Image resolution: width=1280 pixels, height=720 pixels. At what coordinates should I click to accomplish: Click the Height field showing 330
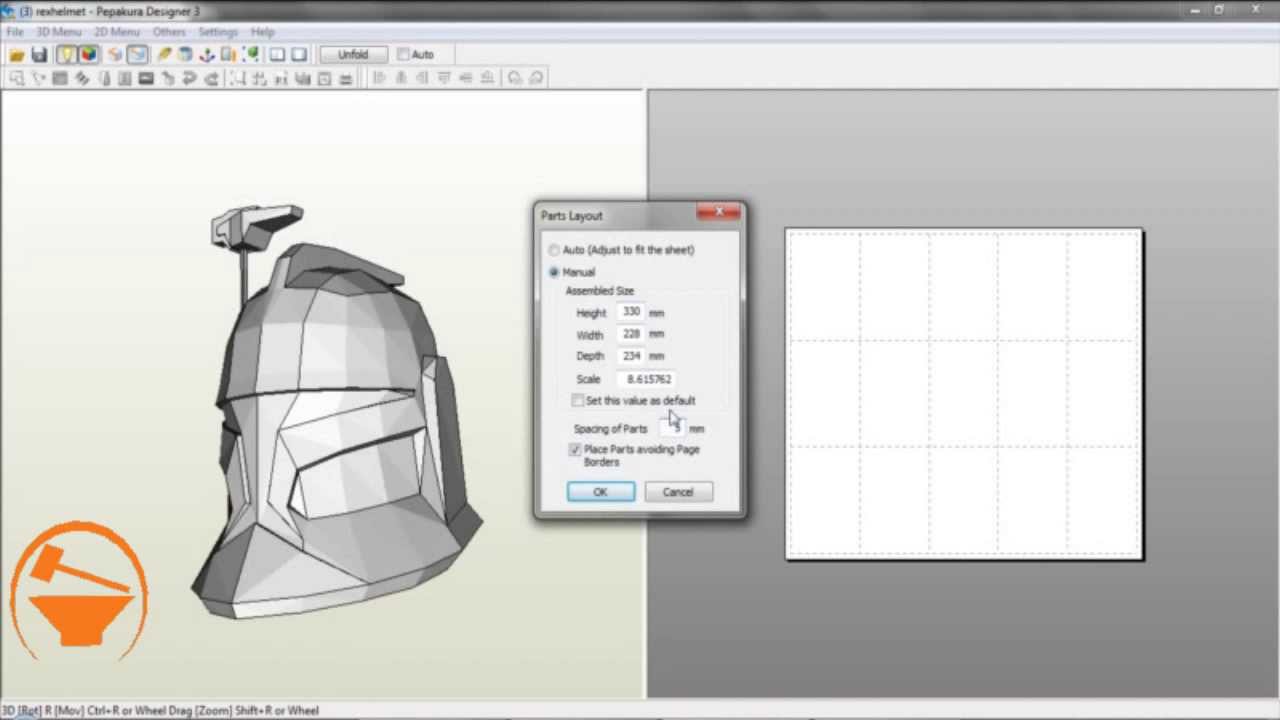pyautogui.click(x=630, y=312)
